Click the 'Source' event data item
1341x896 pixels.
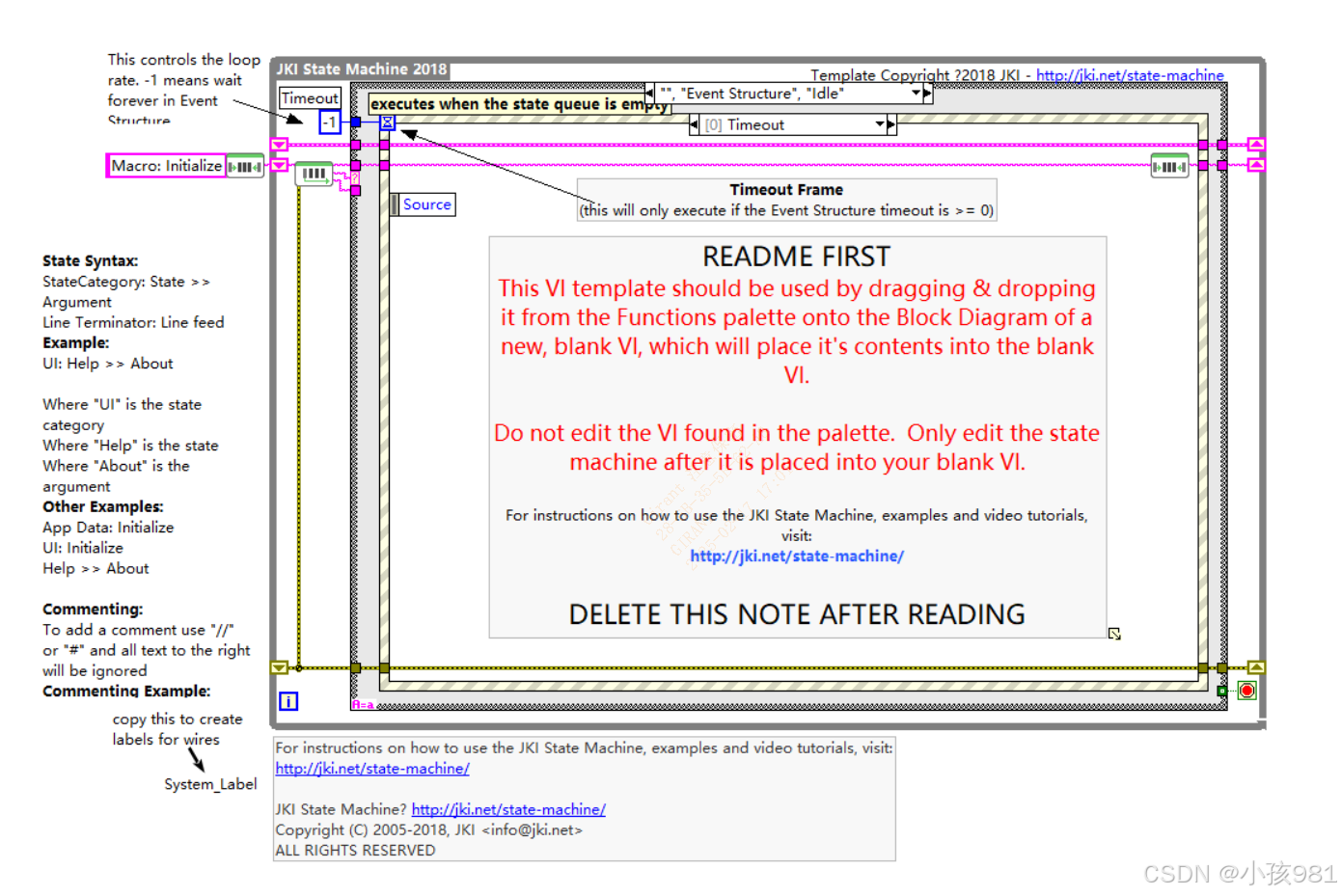click(427, 204)
